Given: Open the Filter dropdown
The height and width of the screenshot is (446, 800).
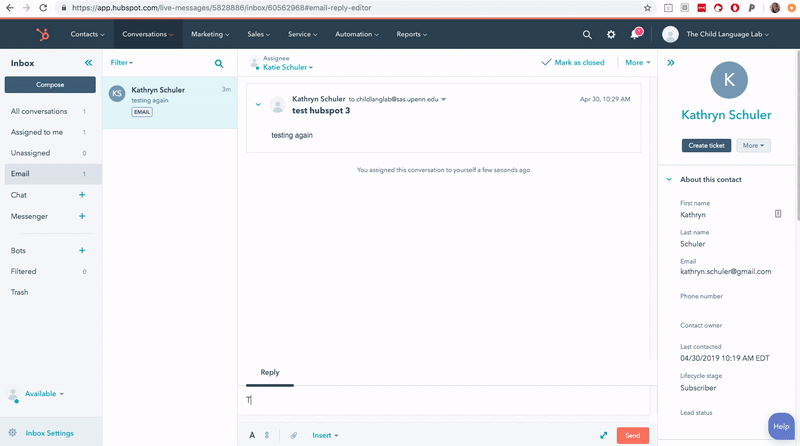Looking at the screenshot, I should click(121, 63).
